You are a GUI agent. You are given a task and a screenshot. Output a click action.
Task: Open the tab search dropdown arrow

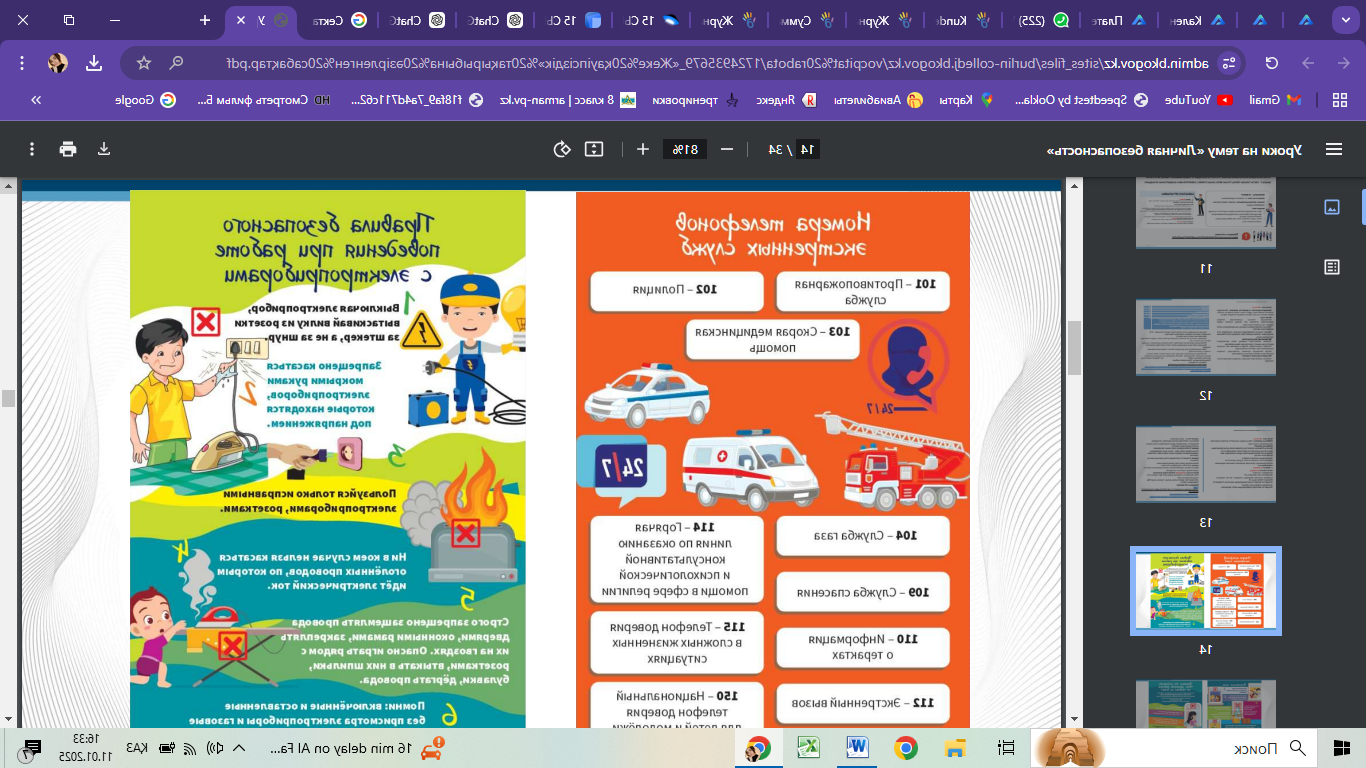[x=1343, y=20]
